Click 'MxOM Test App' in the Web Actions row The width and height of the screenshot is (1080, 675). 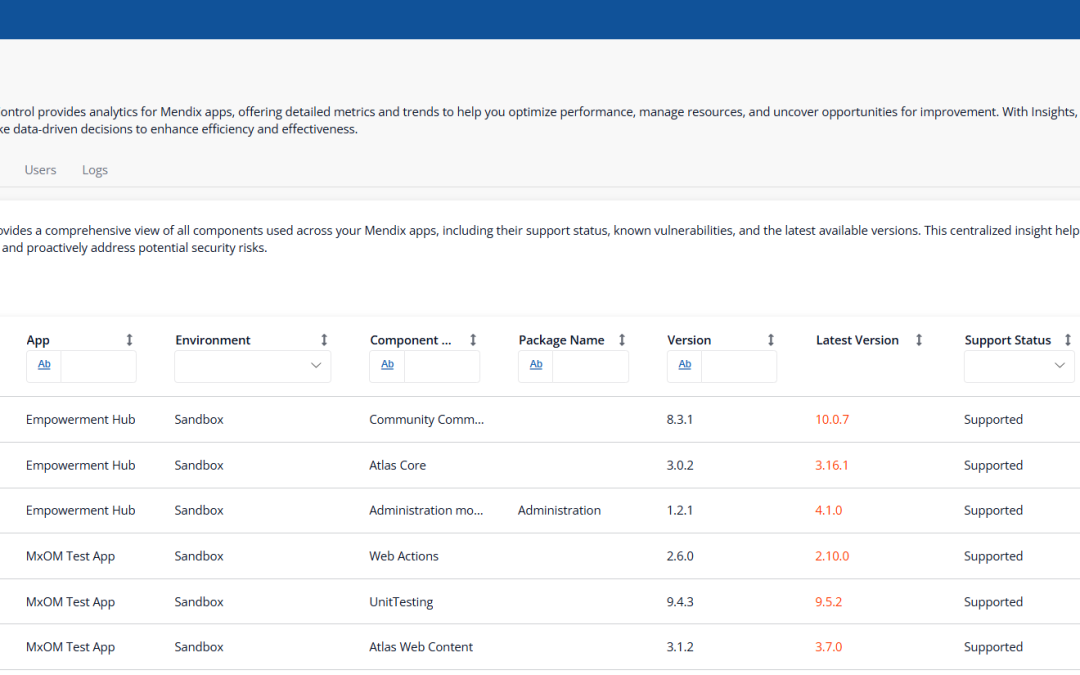coord(70,556)
